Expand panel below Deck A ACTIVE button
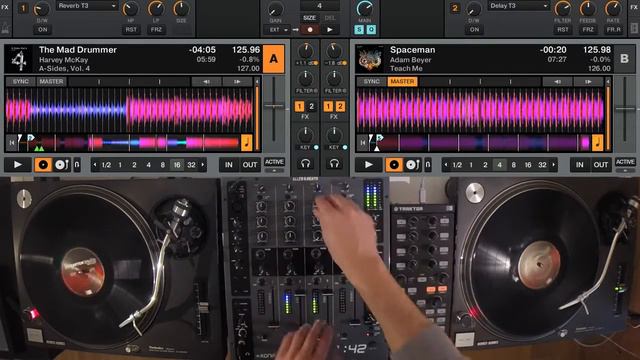This screenshot has width=640, height=360. tap(274, 171)
